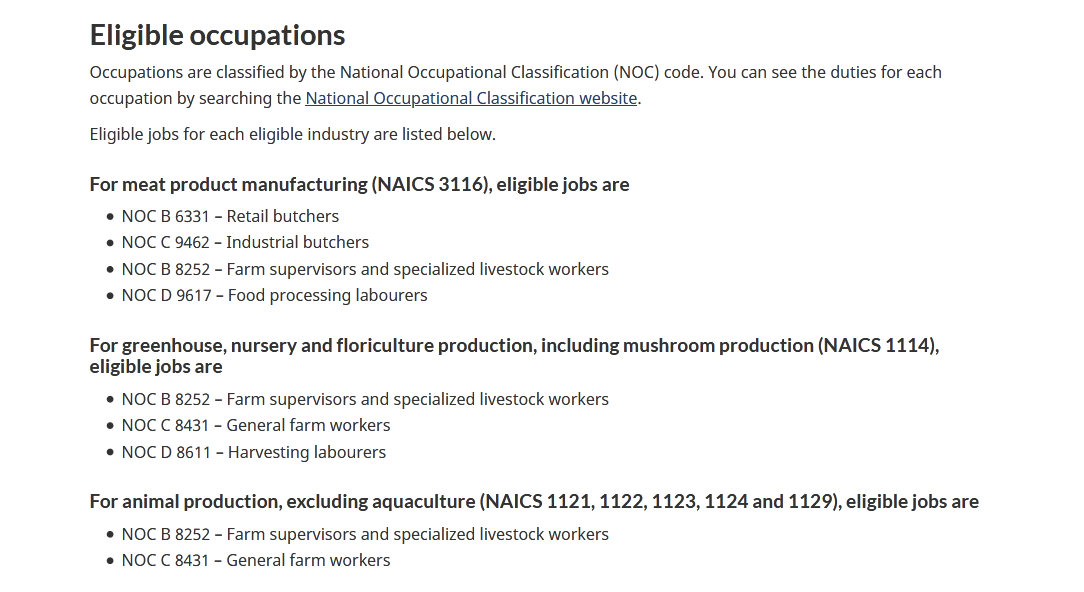Viewport: 1084px width, 592px height.
Task: Click the bullet beside Industrial butchers
Action: tap(110, 243)
